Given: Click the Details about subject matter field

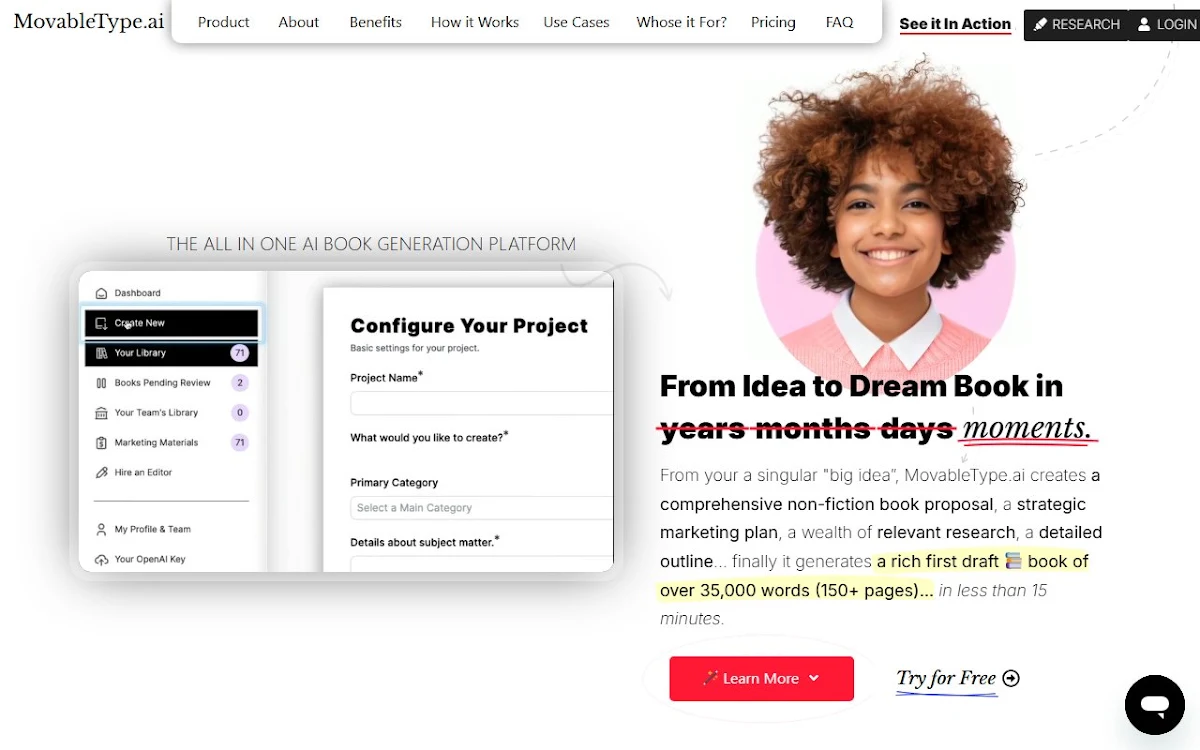Looking at the screenshot, I should click(x=481, y=564).
